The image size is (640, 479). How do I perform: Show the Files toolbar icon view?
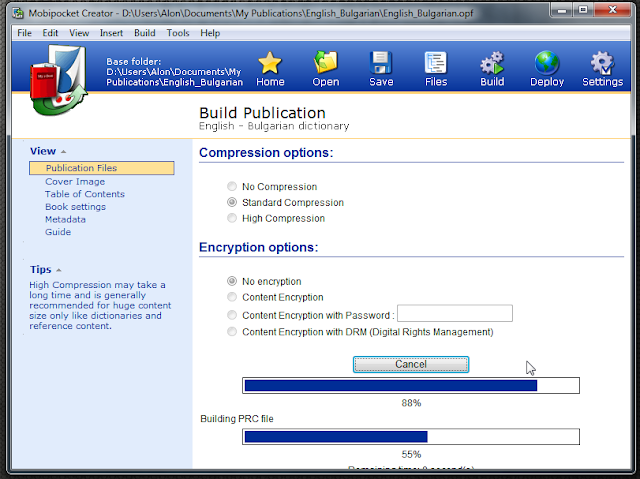436,63
